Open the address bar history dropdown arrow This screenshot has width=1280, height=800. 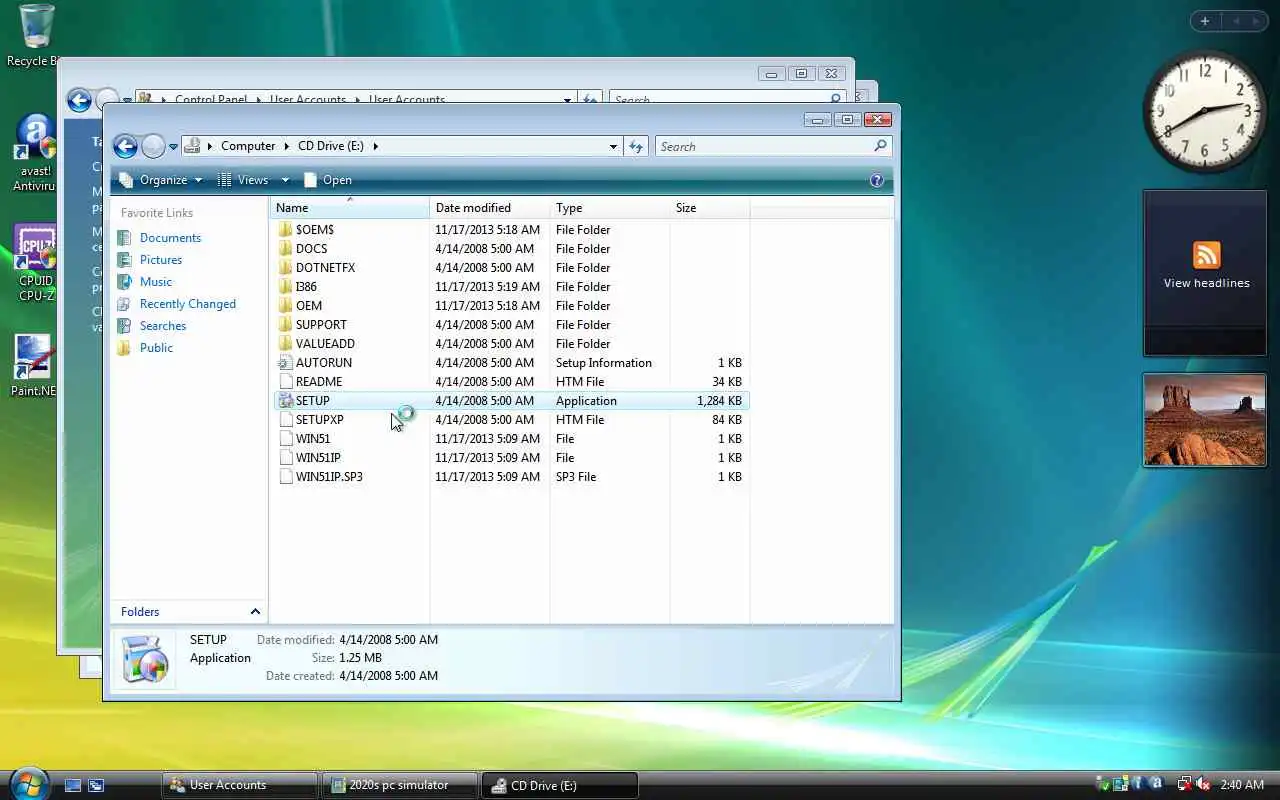(613, 146)
